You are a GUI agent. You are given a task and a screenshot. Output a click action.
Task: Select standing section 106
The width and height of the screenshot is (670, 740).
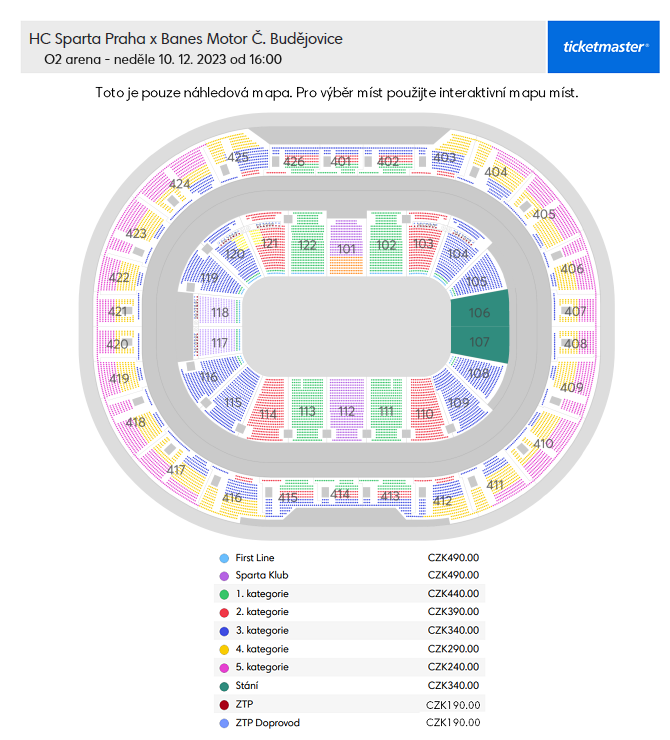click(479, 312)
